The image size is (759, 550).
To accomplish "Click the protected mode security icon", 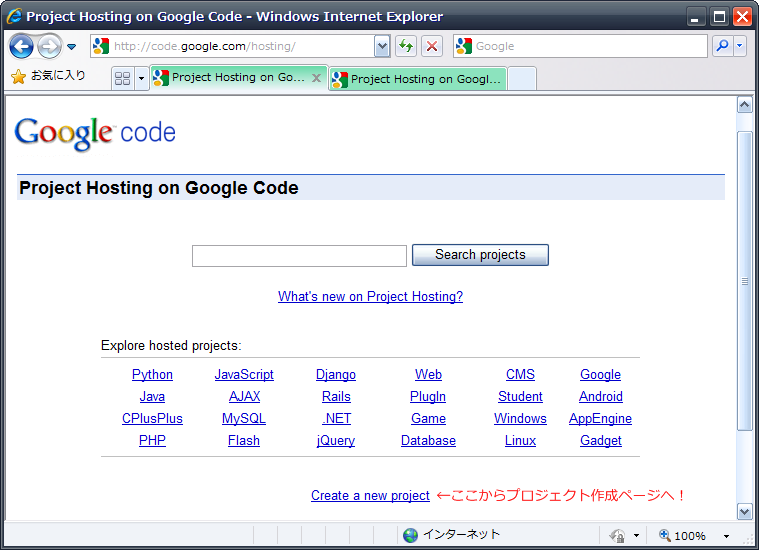I will (618, 535).
